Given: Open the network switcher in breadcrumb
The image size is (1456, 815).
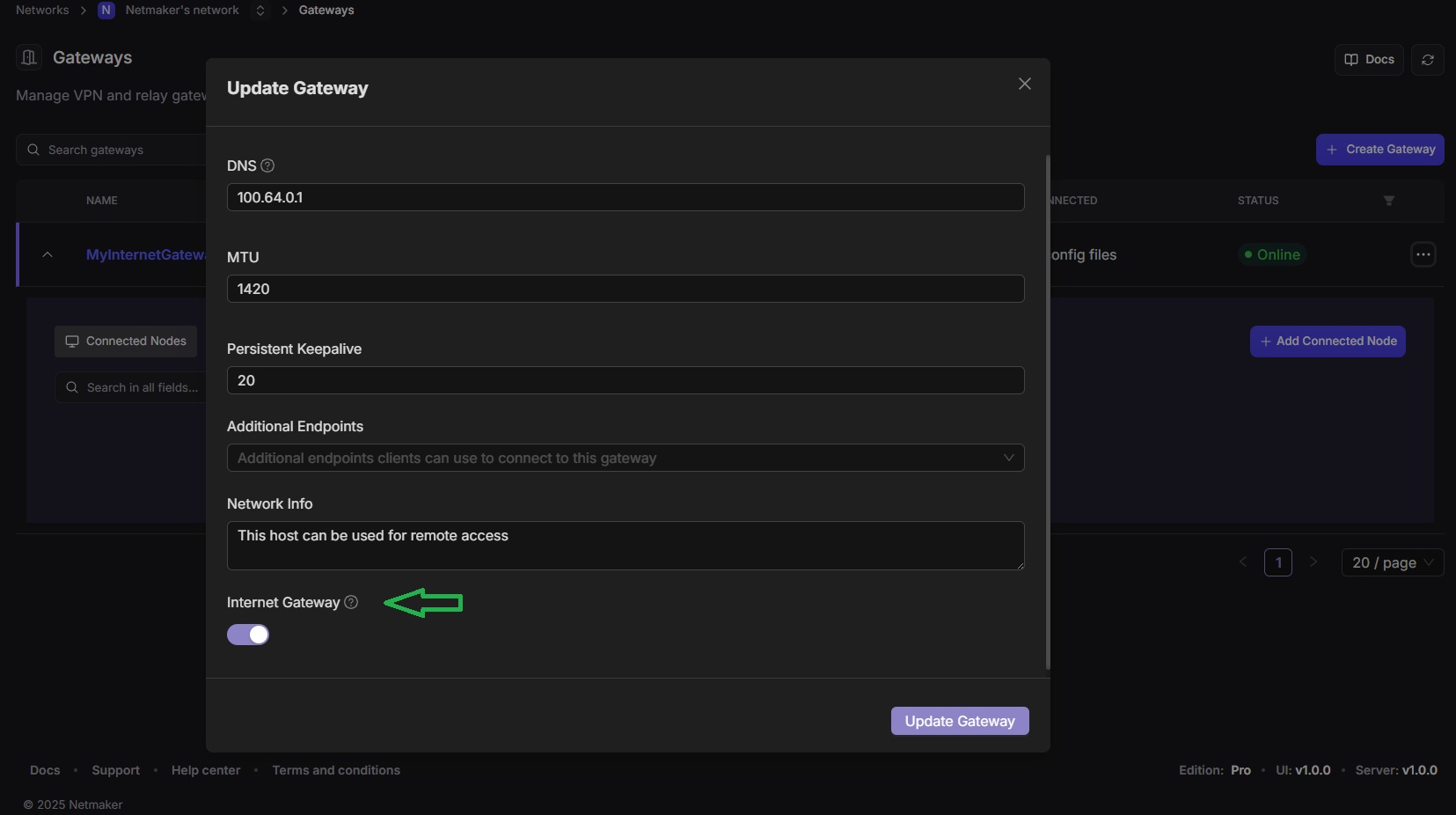Looking at the screenshot, I should [x=260, y=11].
